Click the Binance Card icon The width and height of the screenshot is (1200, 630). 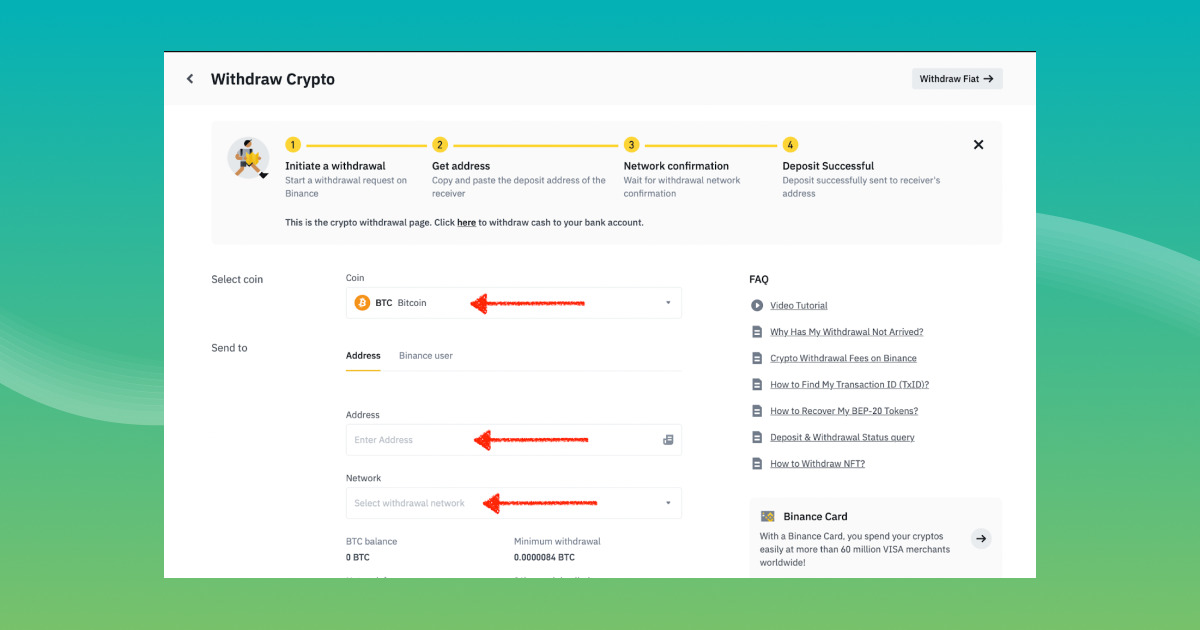point(767,517)
